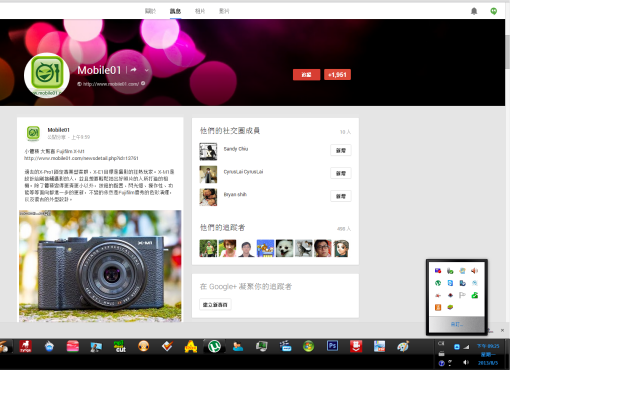The image size is (640, 400).
Task: Click the green globe icon in the tray popup
Action: pyautogui.click(x=438, y=283)
